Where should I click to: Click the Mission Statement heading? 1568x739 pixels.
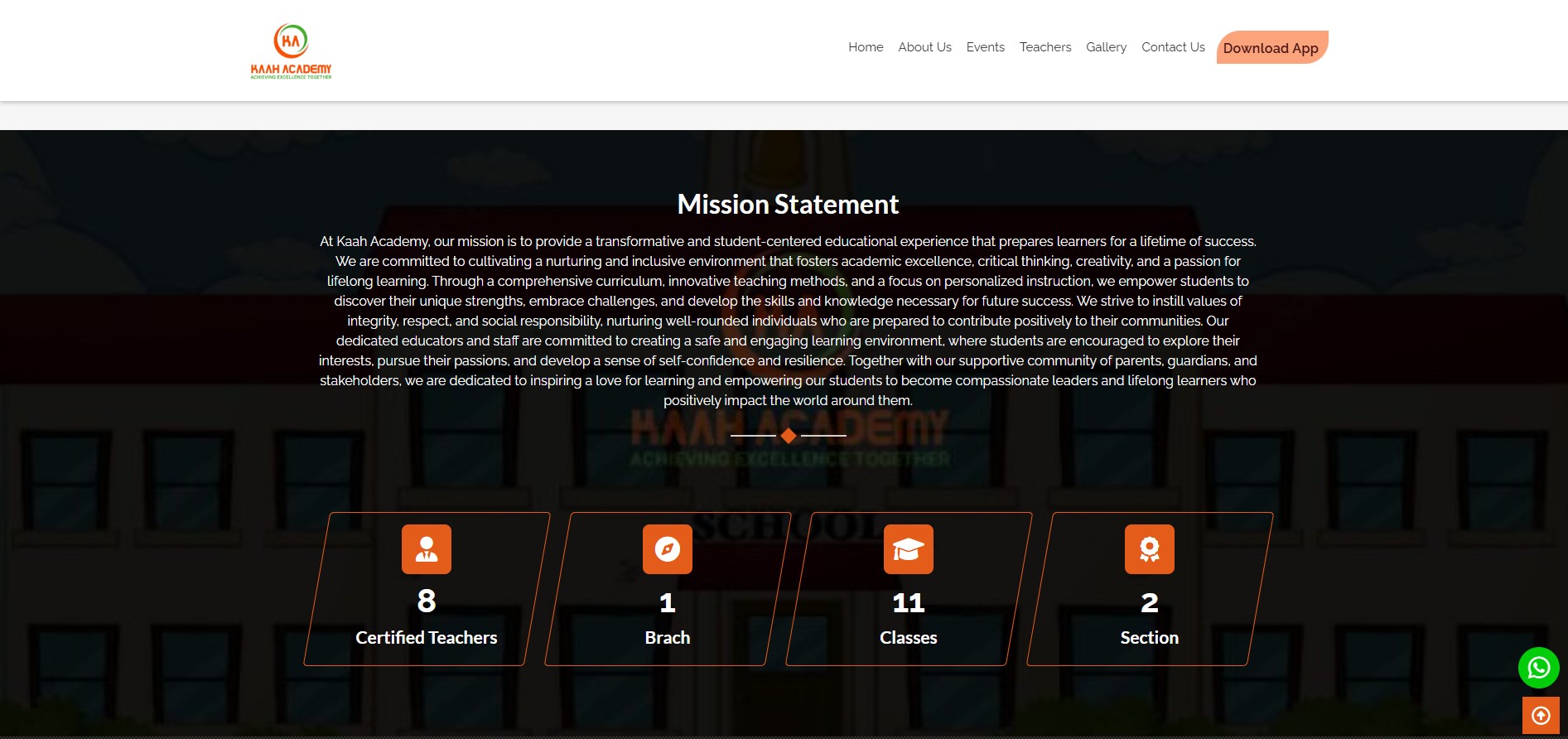[x=788, y=205]
